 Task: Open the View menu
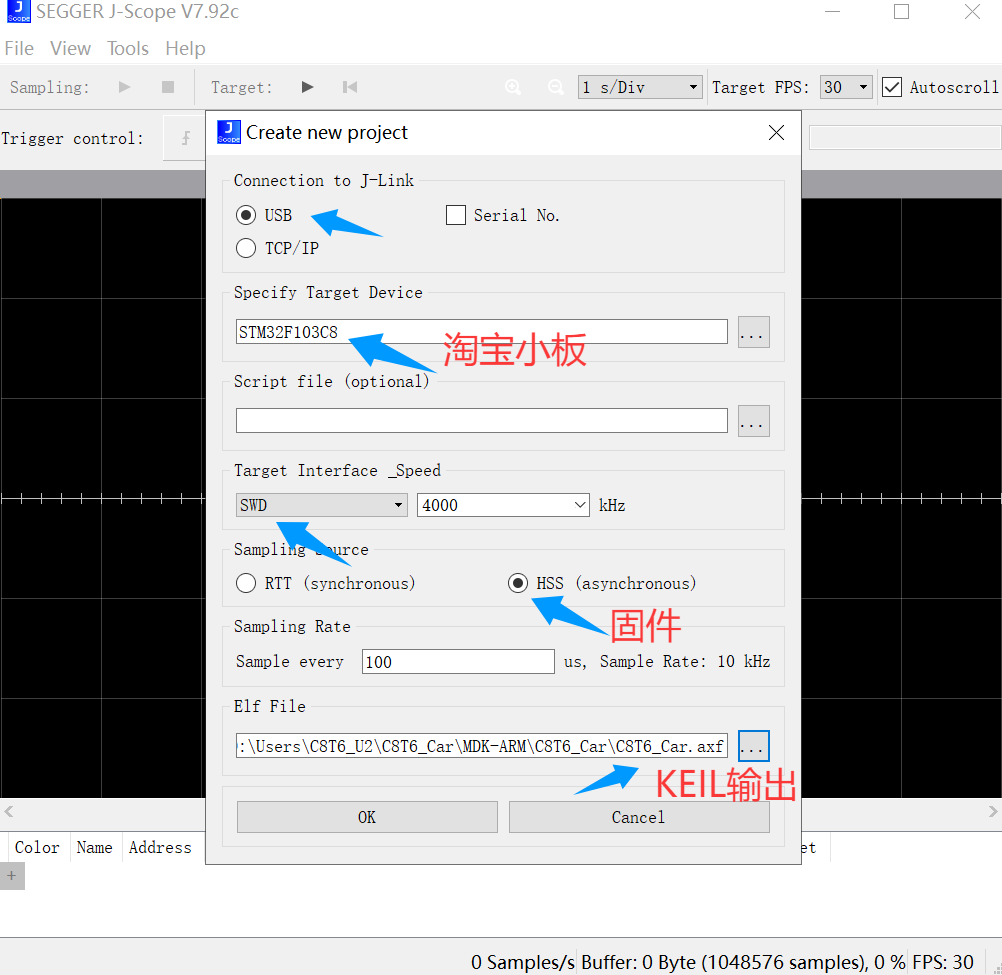tap(70, 49)
